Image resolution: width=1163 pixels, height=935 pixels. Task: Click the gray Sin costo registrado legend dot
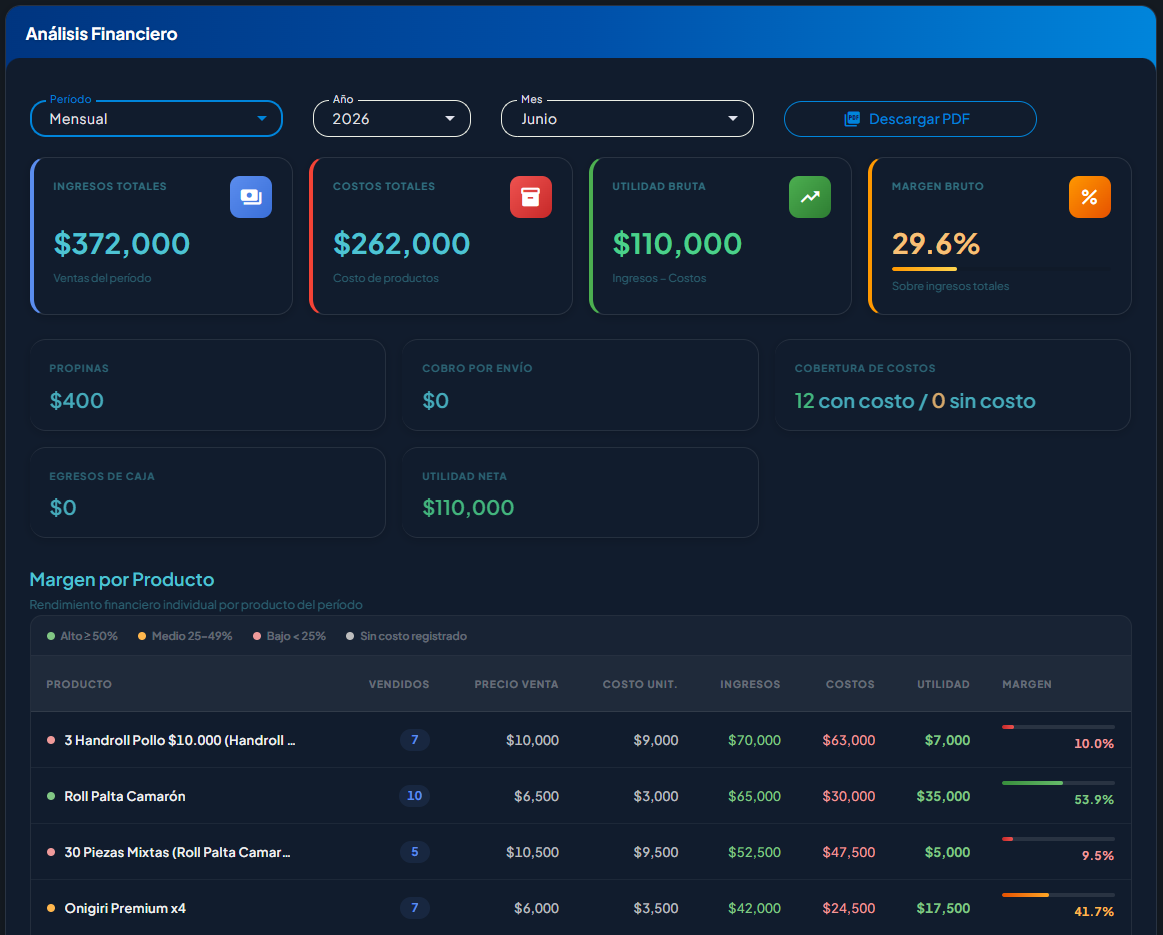pyautogui.click(x=350, y=636)
